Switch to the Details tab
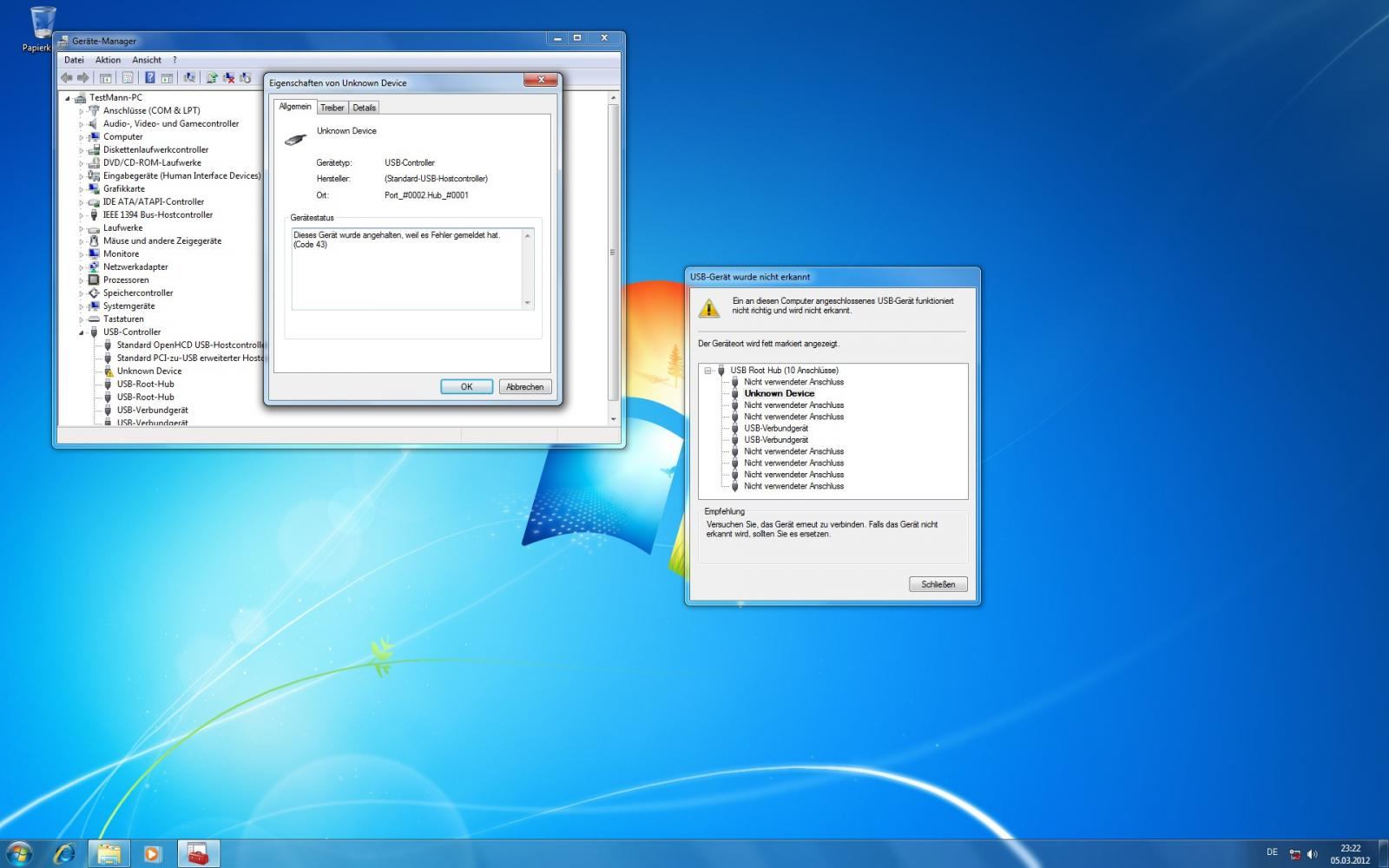Viewport: 1389px width, 868px height. 365,108
